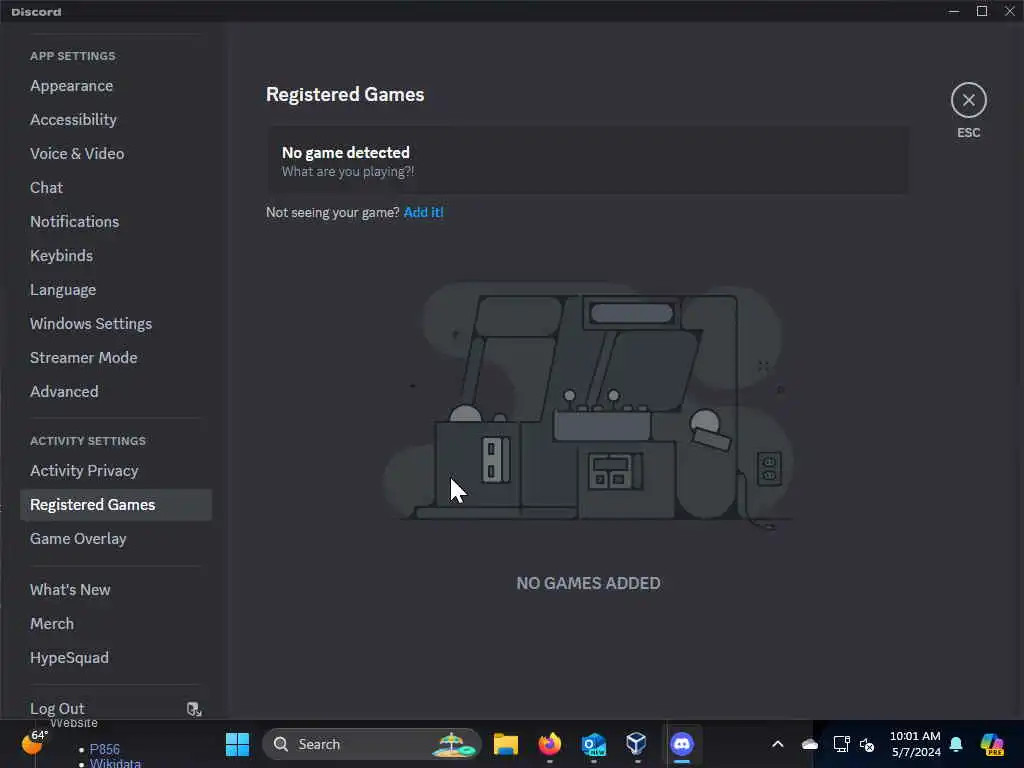Screen dimensions: 1024x768
Task: Open the clock and date flyout
Action: click(916, 744)
